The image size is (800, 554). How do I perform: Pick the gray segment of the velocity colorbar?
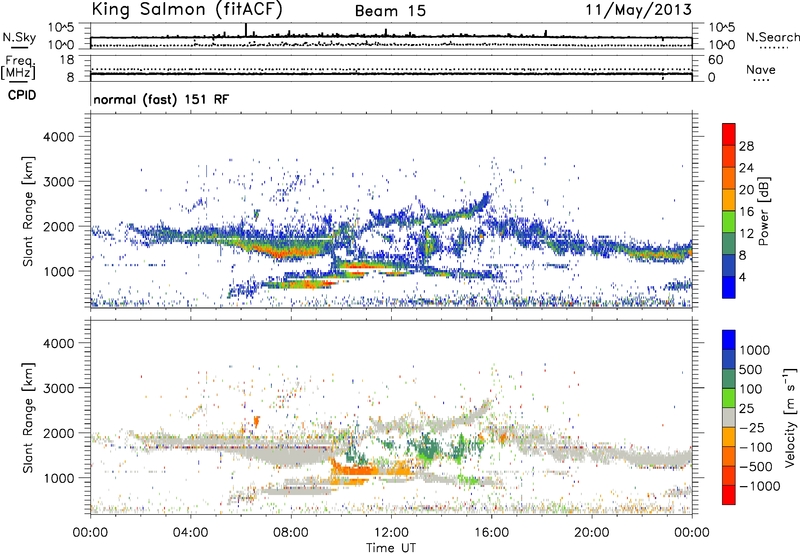(x=729, y=418)
